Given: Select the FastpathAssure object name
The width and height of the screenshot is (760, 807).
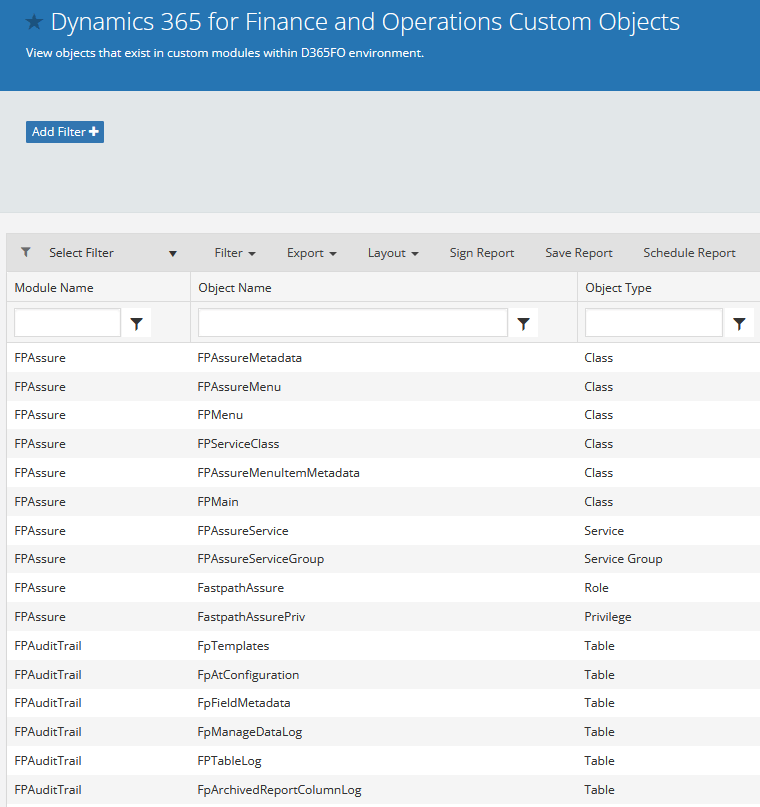Looking at the screenshot, I should (x=241, y=588).
